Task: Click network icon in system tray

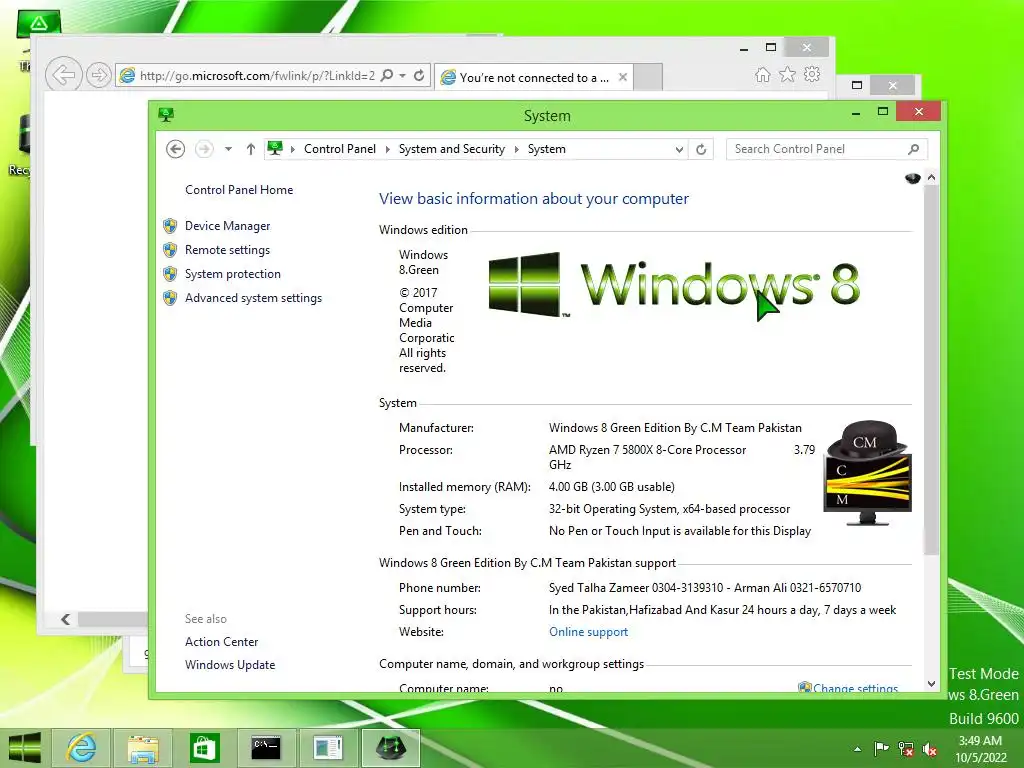Action: 905,749
